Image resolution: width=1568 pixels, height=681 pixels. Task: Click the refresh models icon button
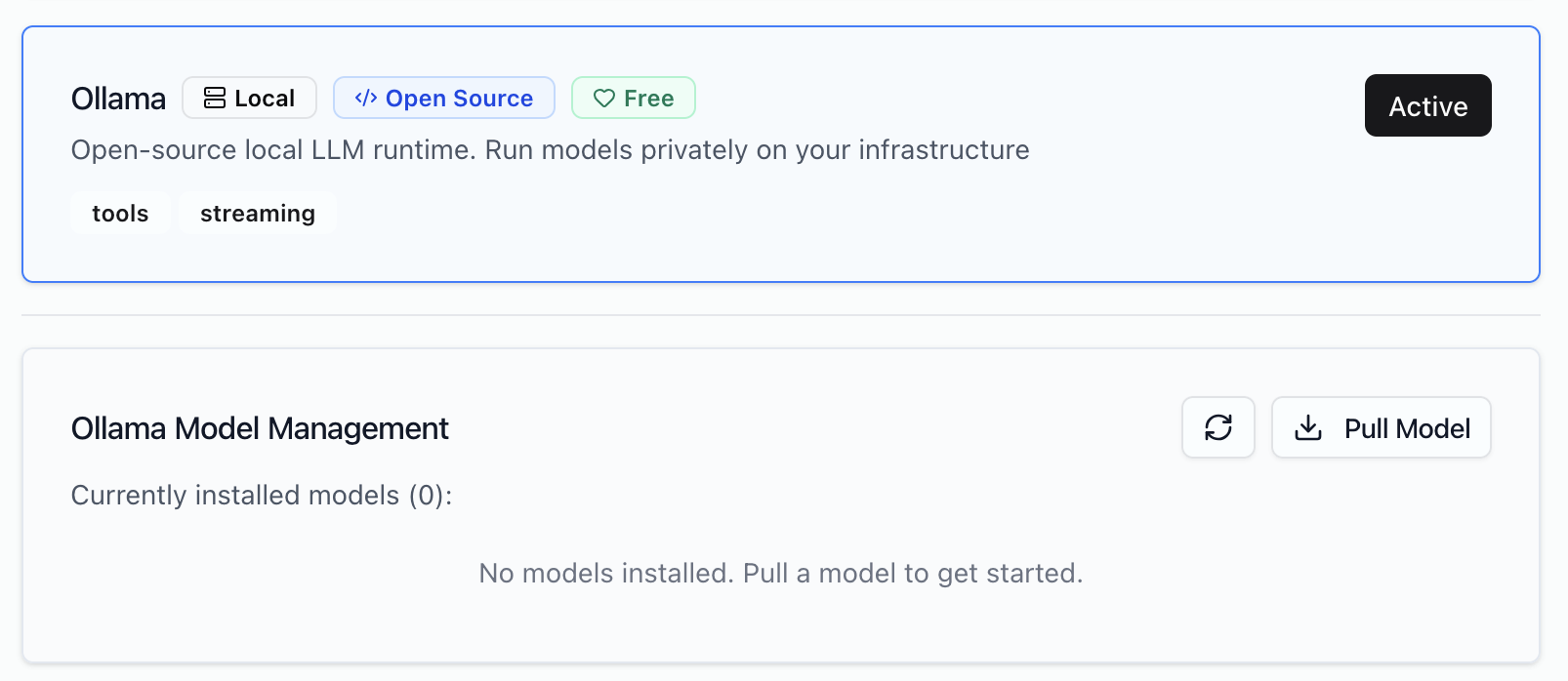[1217, 427]
